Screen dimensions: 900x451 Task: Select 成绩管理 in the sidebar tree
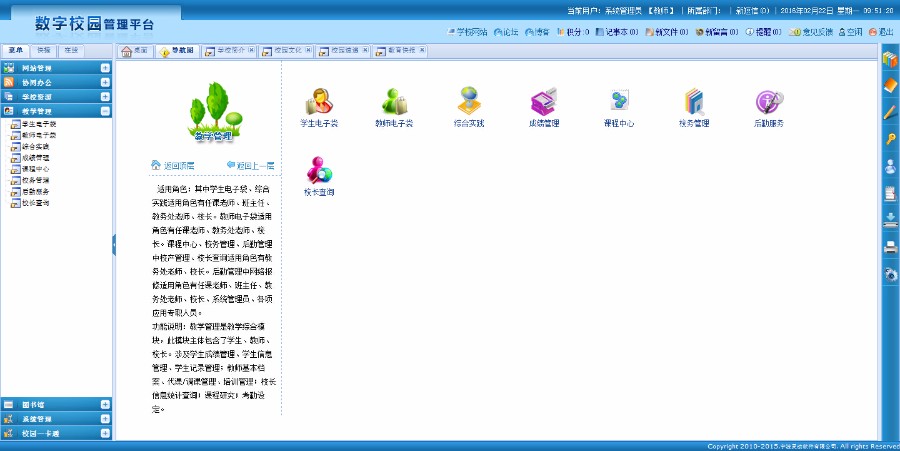pos(36,158)
